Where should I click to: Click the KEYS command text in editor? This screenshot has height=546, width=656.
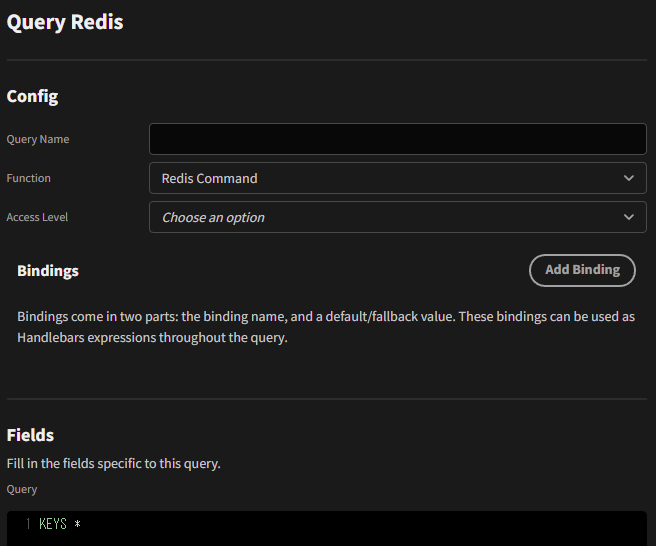click(x=53, y=524)
